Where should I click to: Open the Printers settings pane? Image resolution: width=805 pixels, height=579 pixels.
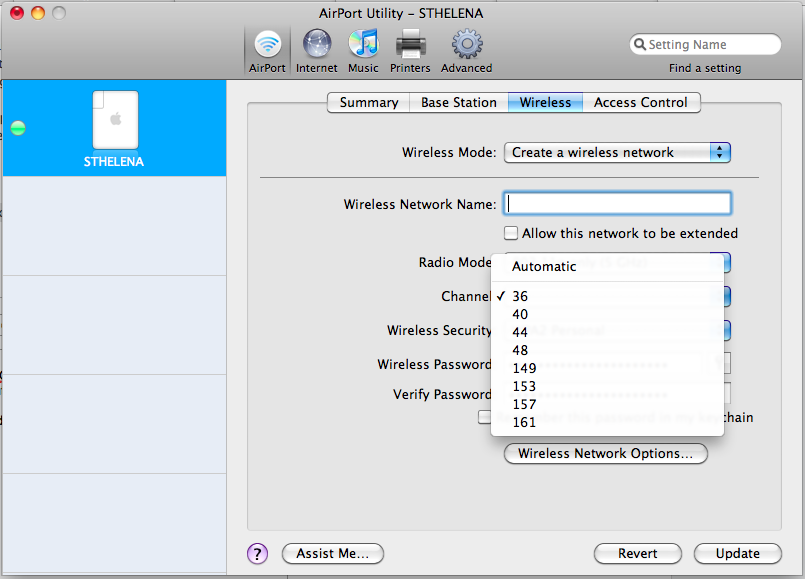tap(411, 48)
